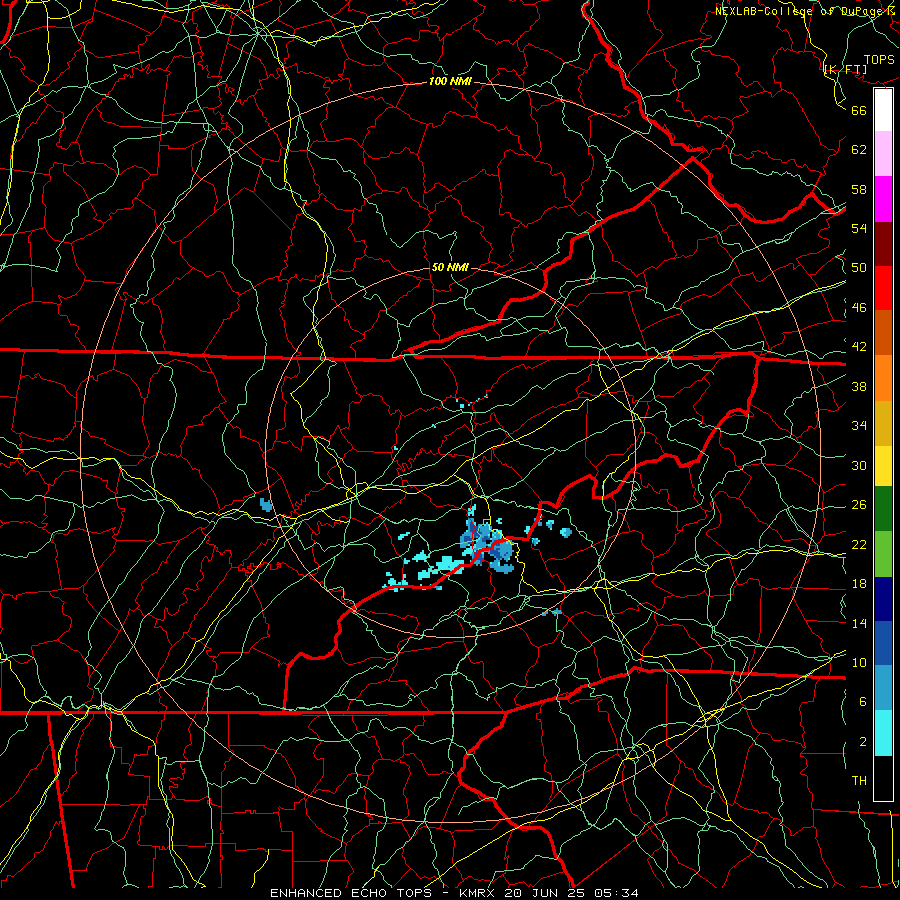
Task: Click the 66 legend value
Action: 859,110
